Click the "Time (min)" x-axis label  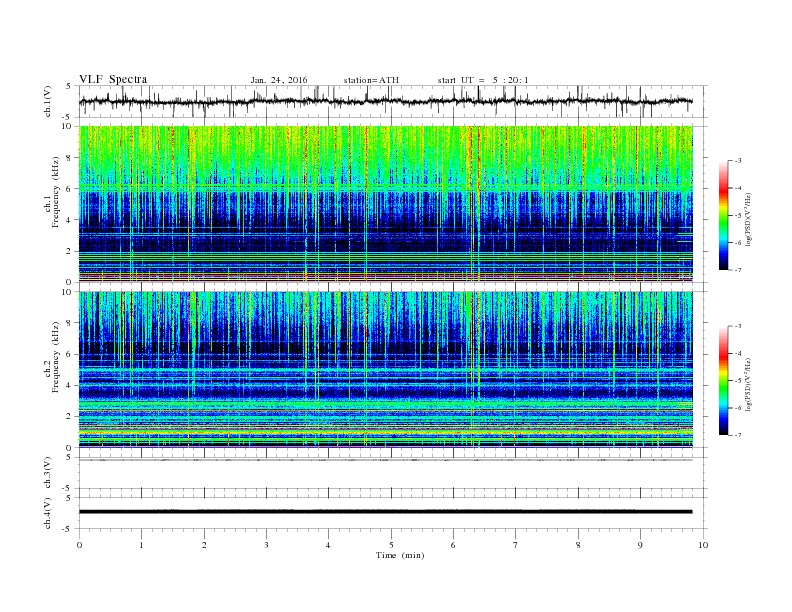tap(400, 555)
